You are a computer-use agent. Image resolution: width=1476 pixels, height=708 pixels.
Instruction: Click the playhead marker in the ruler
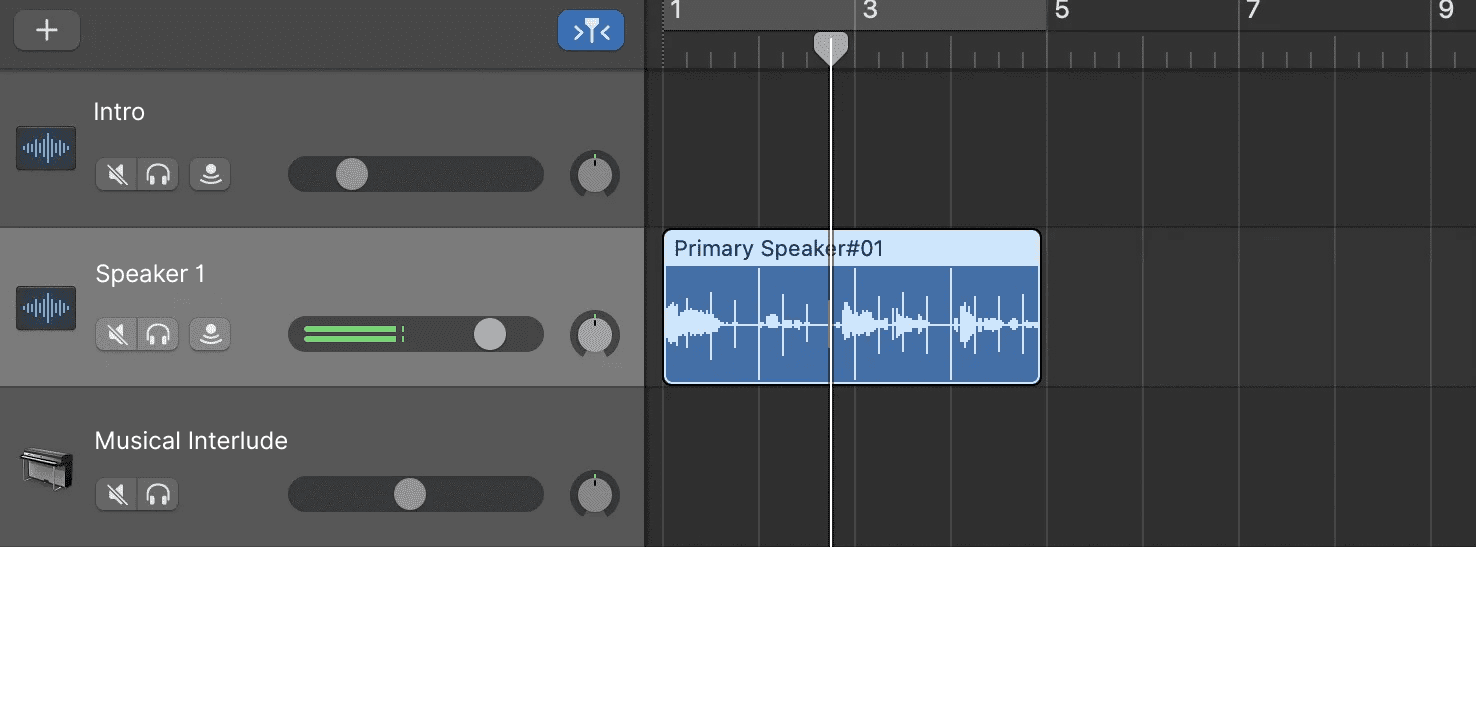(x=831, y=48)
